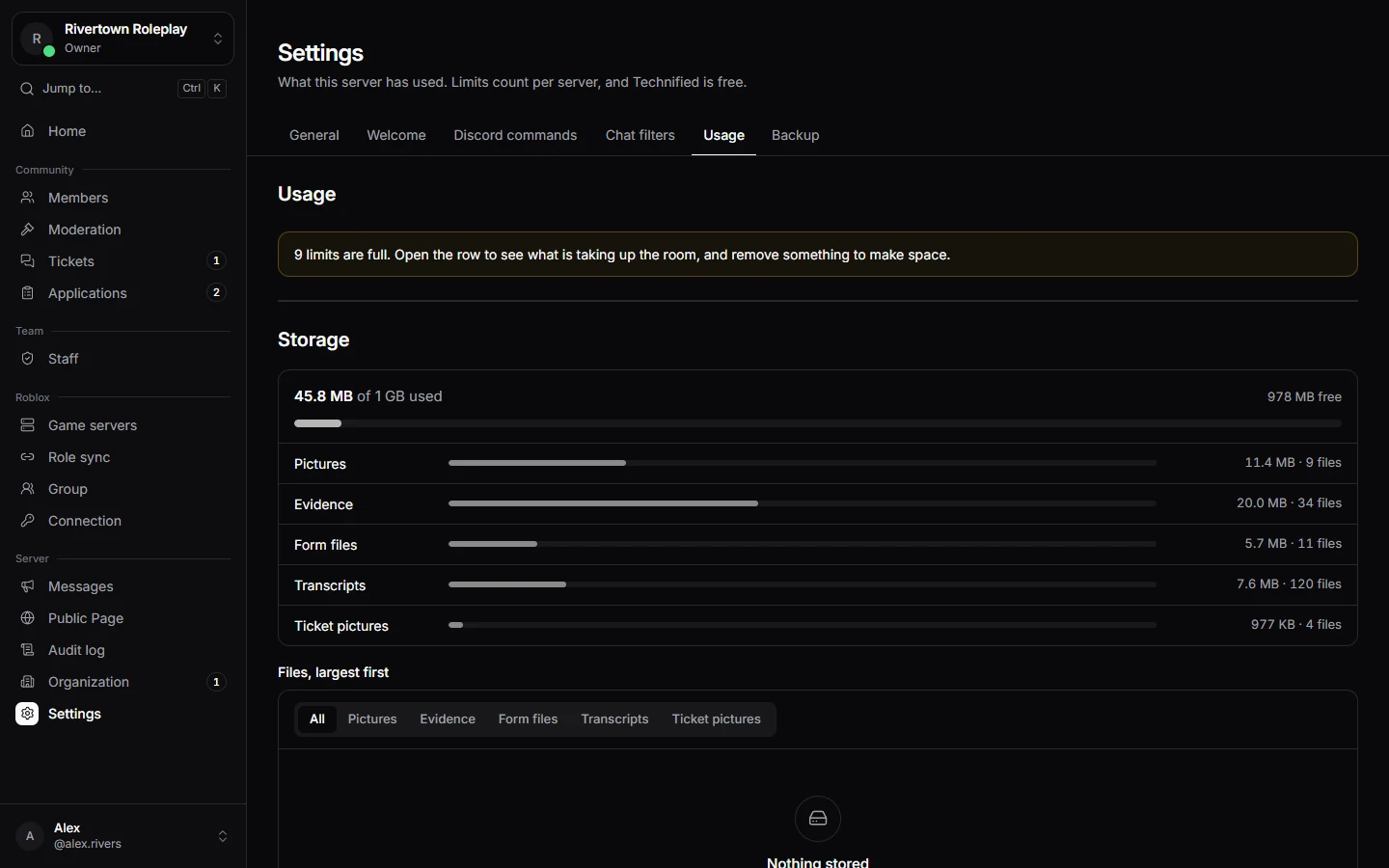The image size is (1389, 868).
Task: Open the Welcome tab
Action: point(396,135)
